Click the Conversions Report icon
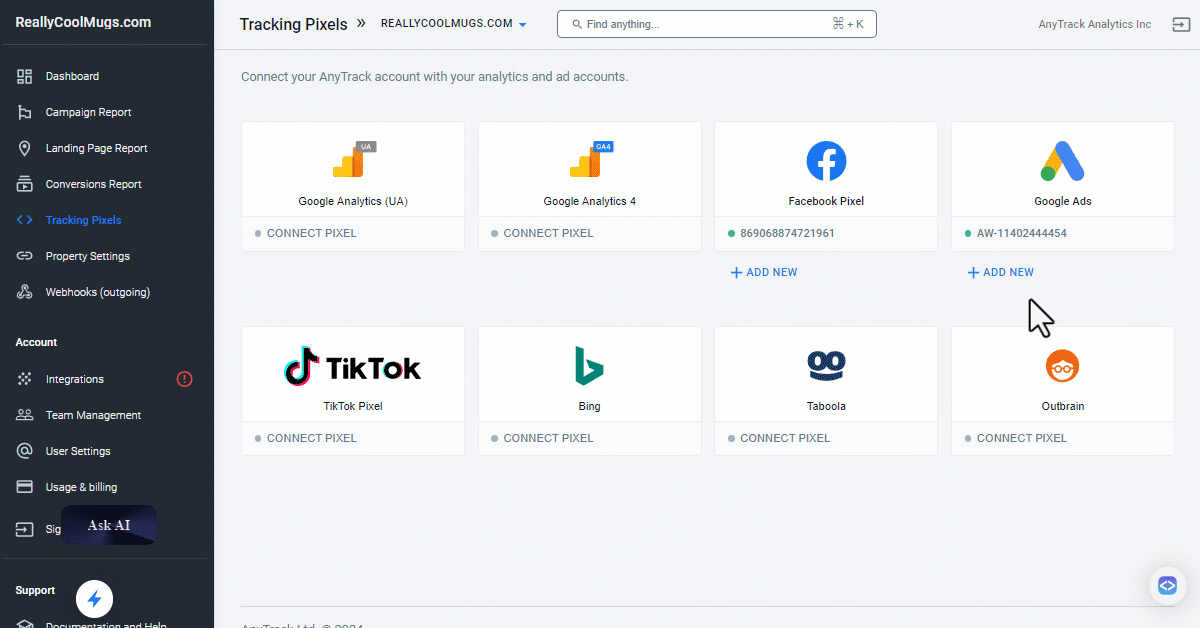 click(x=25, y=184)
